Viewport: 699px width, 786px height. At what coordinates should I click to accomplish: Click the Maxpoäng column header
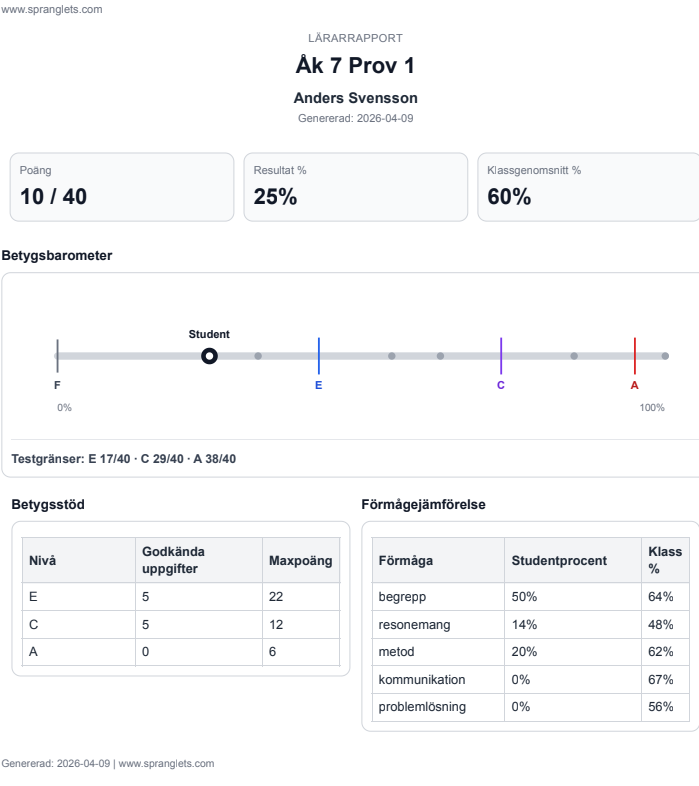[300, 560]
